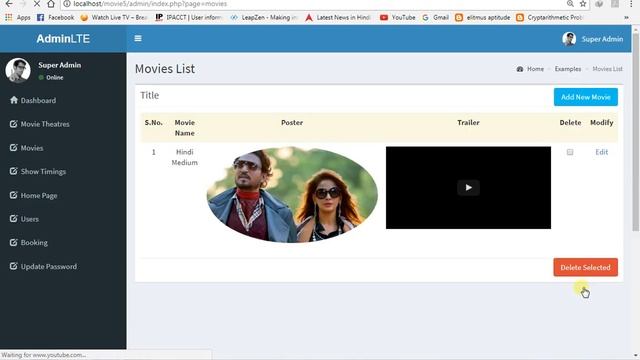Click the Hindi Medium poster image
Image resolution: width=640 pixels, height=360 pixels.
click(292, 195)
